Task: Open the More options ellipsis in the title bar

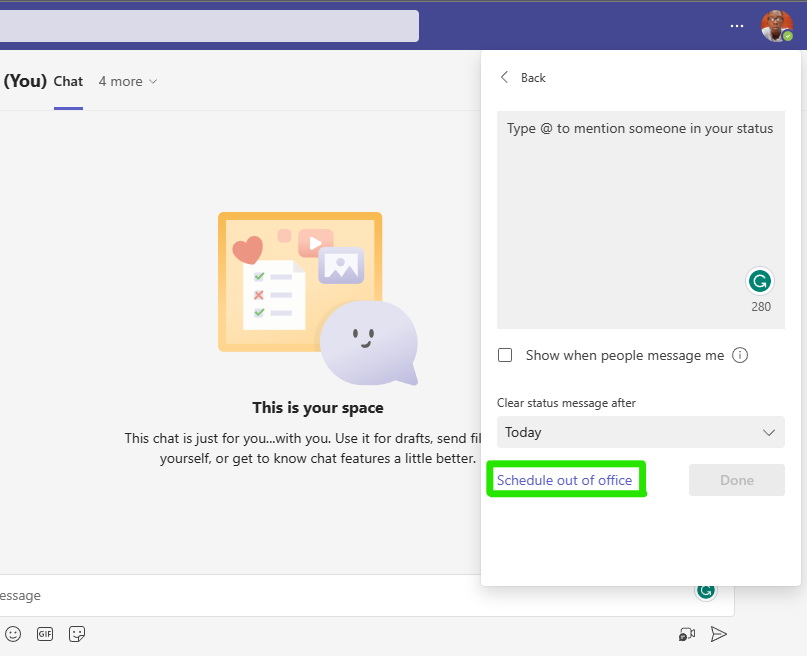Action: tap(736, 26)
